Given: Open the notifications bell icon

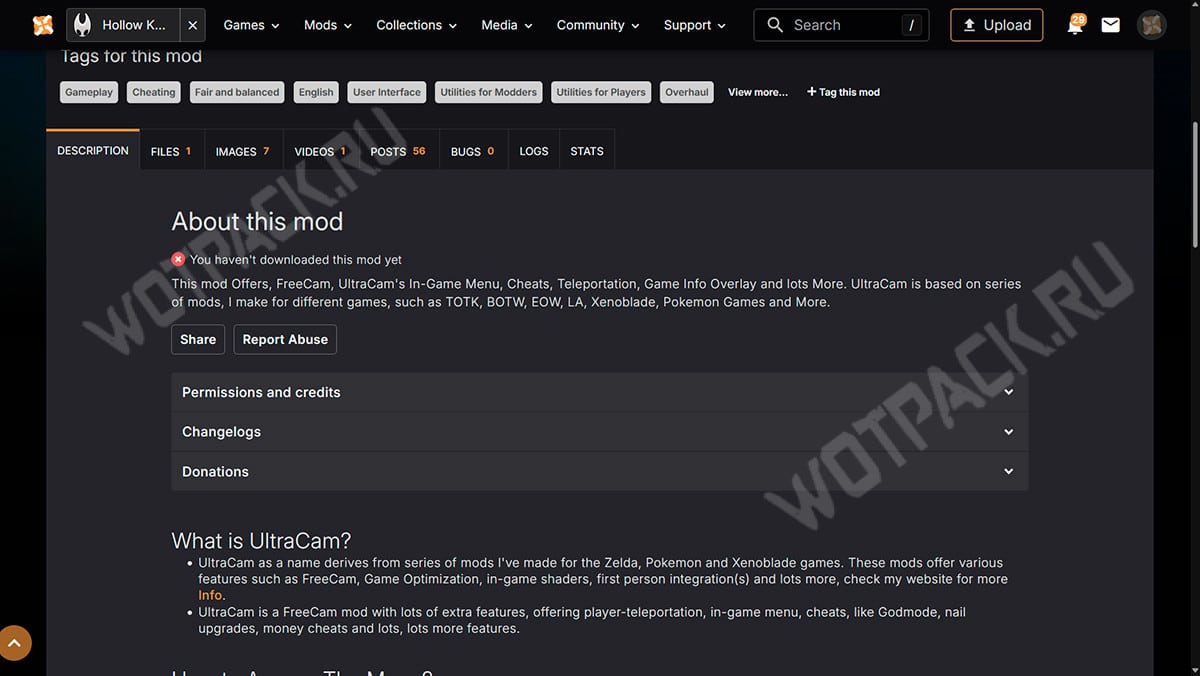Looking at the screenshot, I should click(x=1075, y=26).
